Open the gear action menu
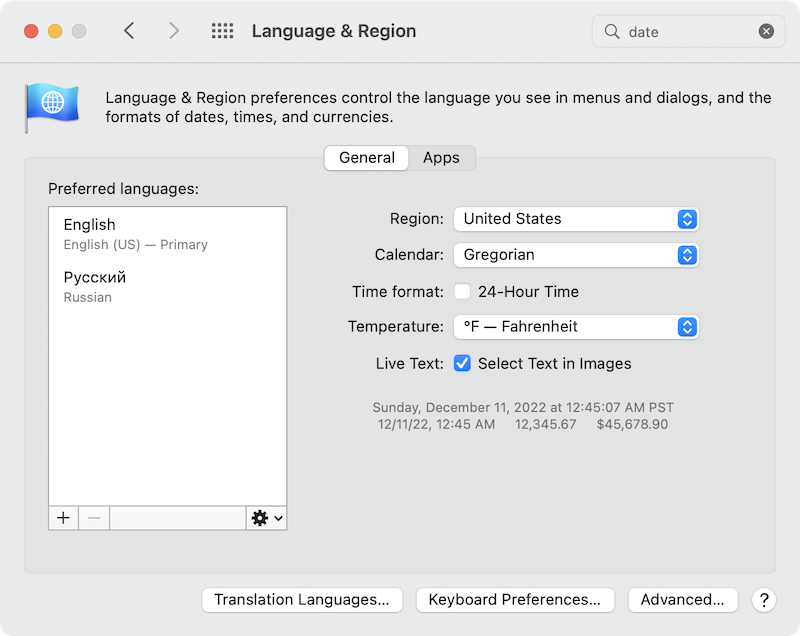Viewport: 800px width, 636px height. click(x=266, y=518)
